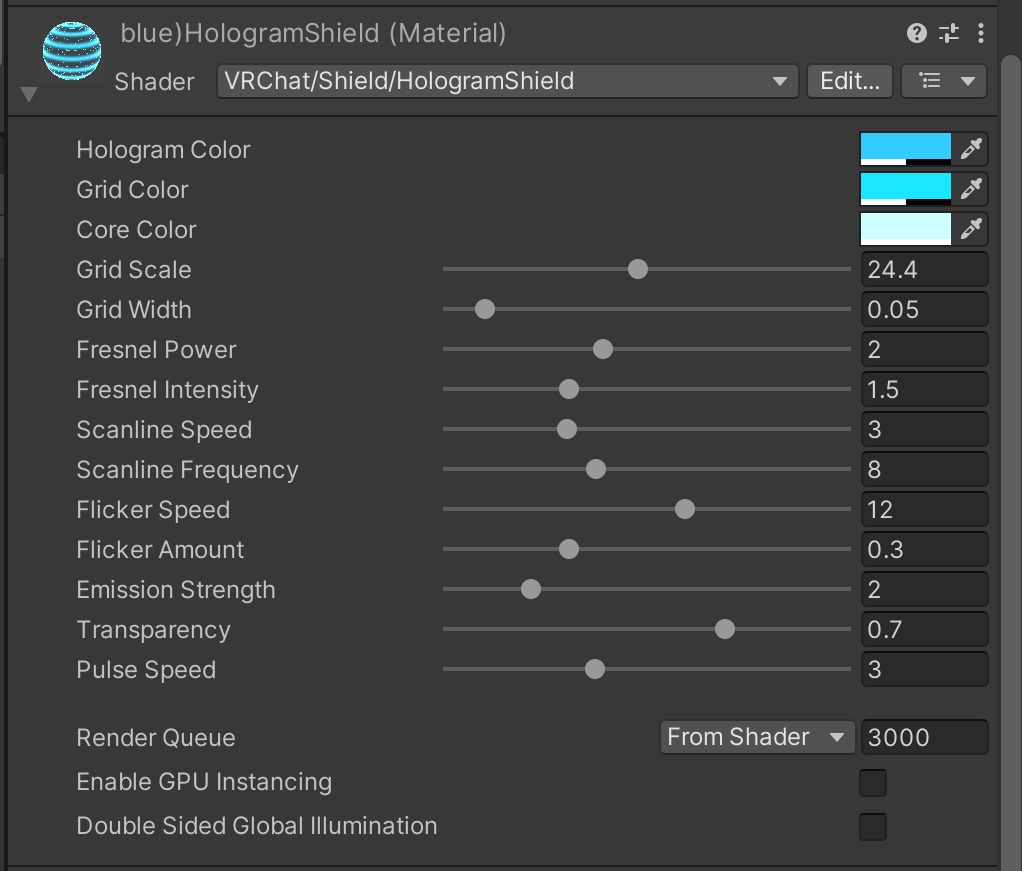The image size is (1022, 871).
Task: Click the Scanline Speed slider handle
Action: click(x=566, y=429)
